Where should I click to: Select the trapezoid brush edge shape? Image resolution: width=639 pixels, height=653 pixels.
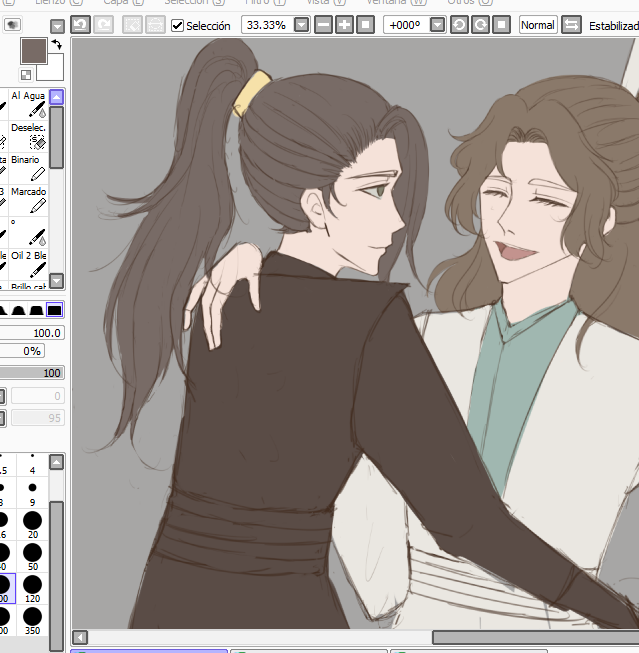click(x=37, y=310)
